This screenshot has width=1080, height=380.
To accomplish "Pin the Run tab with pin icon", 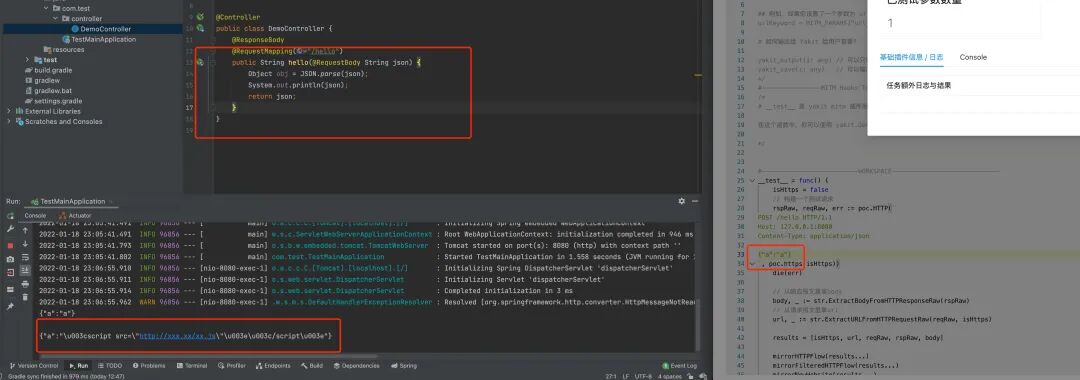I will click(10, 306).
